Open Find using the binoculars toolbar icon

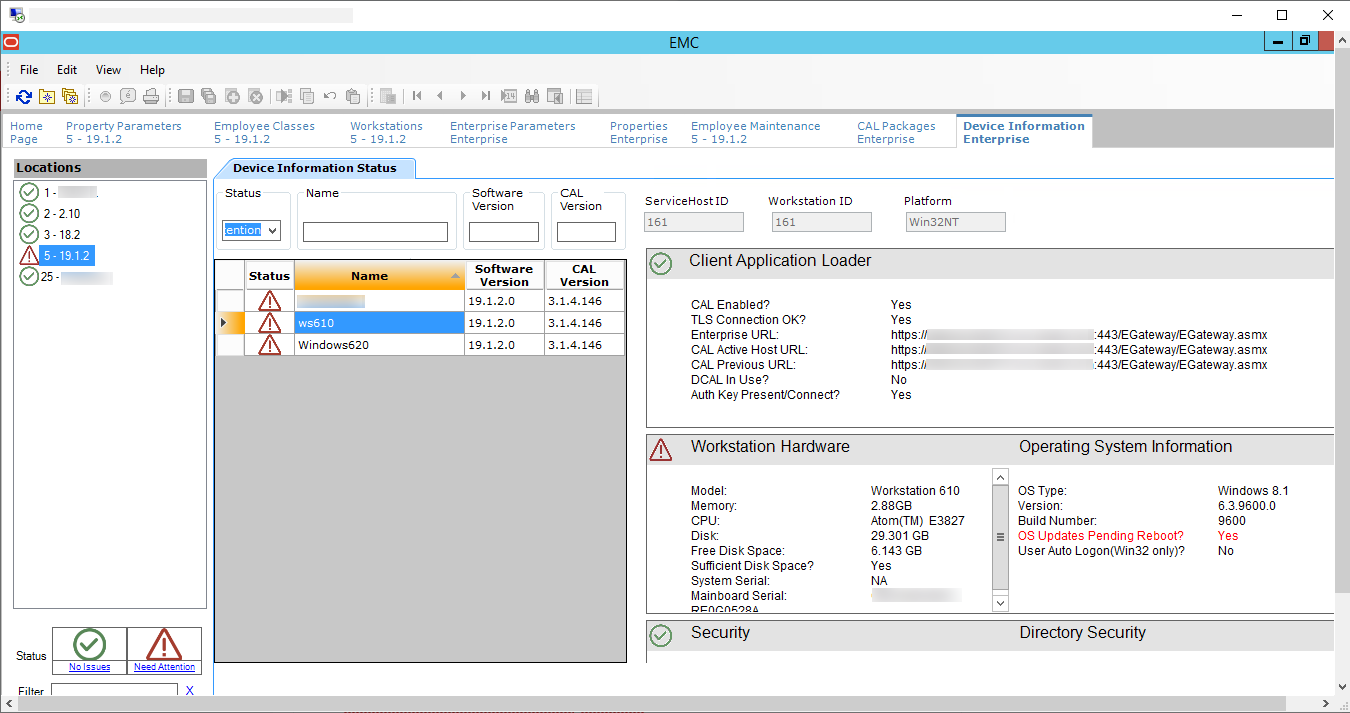pos(534,96)
